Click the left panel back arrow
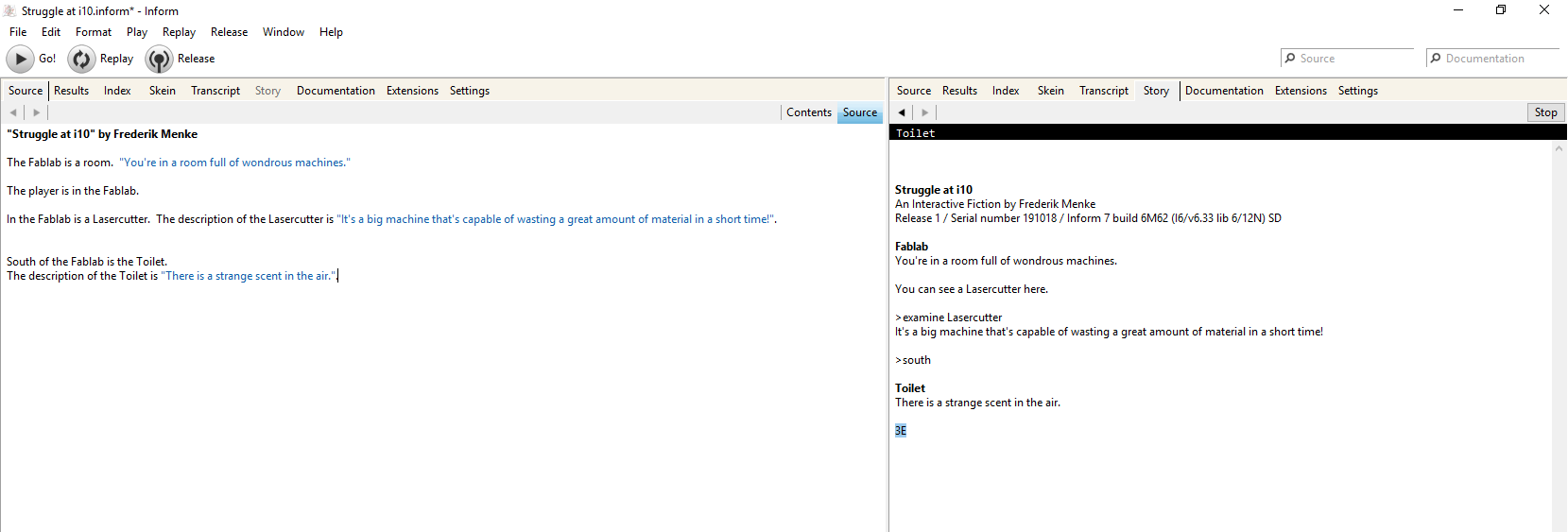This screenshot has width=1568, height=532. tap(13, 112)
